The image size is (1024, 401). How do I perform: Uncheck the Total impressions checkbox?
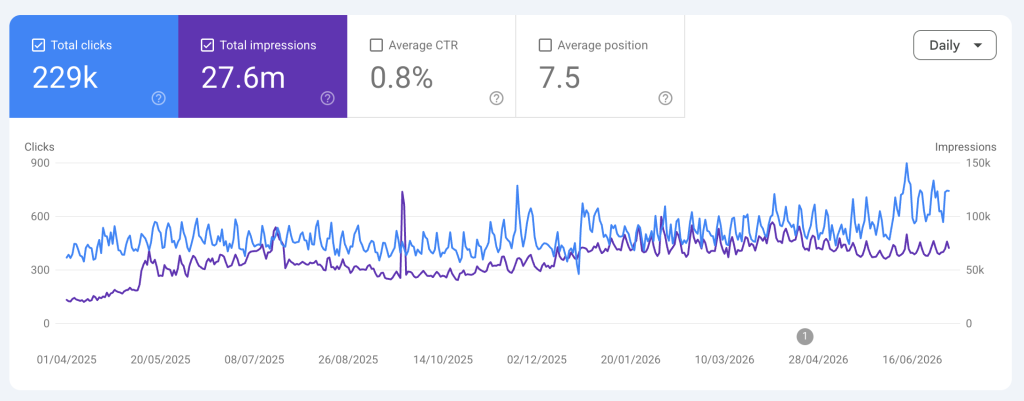pos(207,45)
